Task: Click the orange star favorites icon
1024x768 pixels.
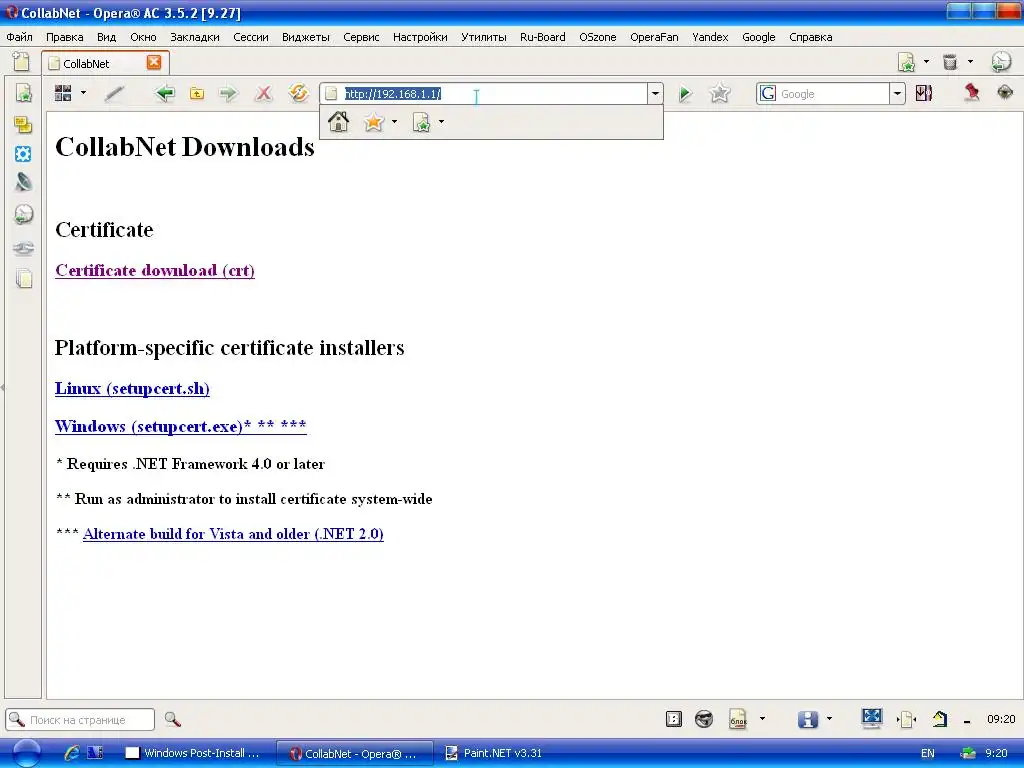Action: click(374, 121)
